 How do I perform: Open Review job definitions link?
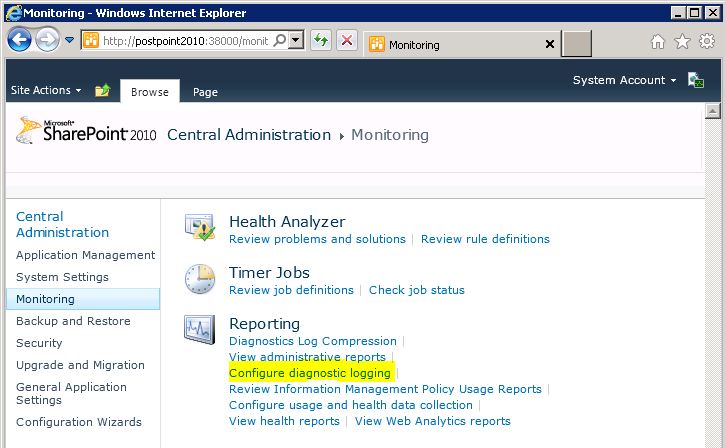291,290
